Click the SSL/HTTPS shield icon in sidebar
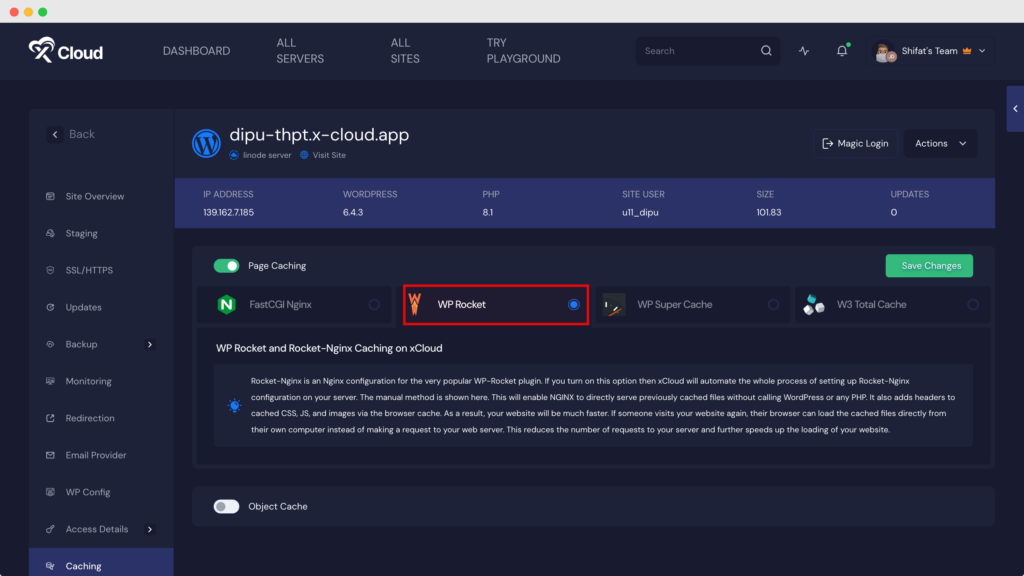The width and height of the screenshot is (1024, 576). pos(50,270)
